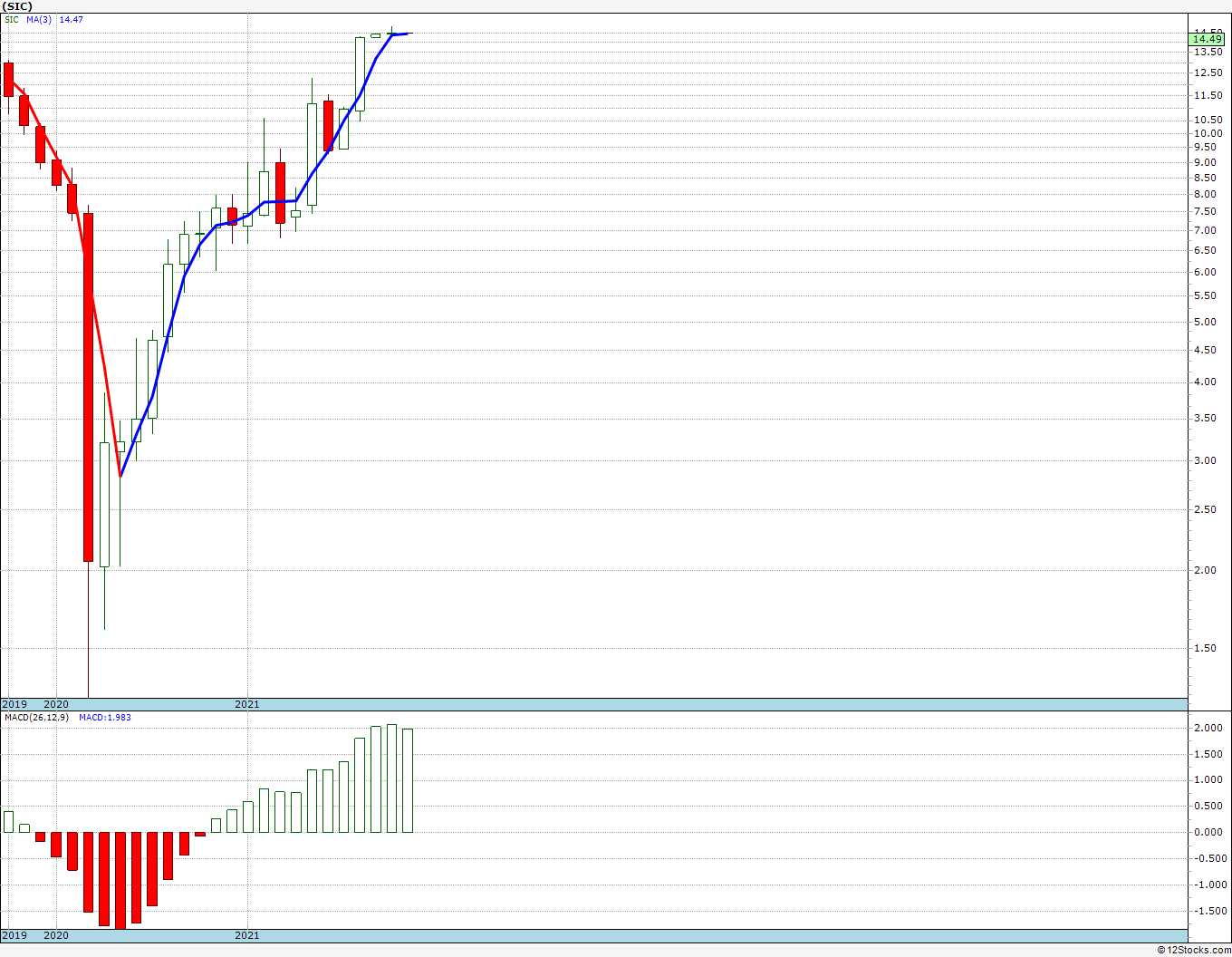Click the lowest red MACD histogram bar
The width and height of the screenshot is (1232, 957).
120,880
